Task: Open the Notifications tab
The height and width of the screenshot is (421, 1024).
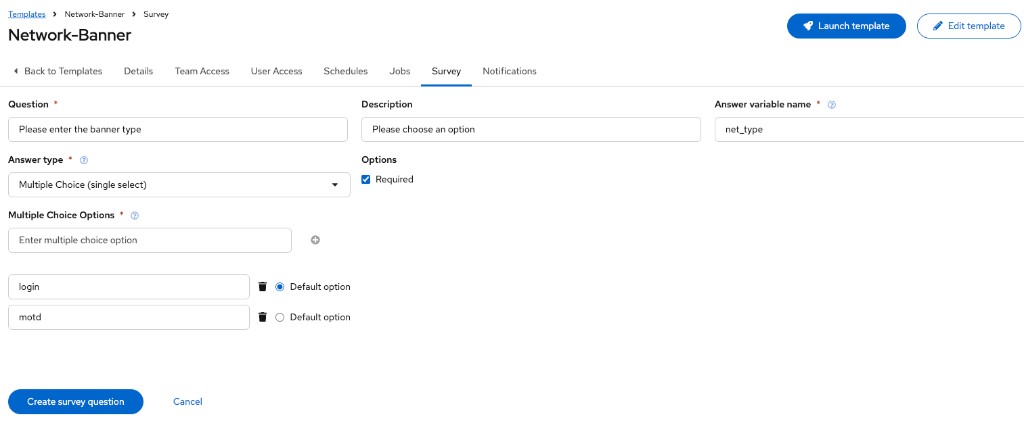Action: (x=509, y=71)
